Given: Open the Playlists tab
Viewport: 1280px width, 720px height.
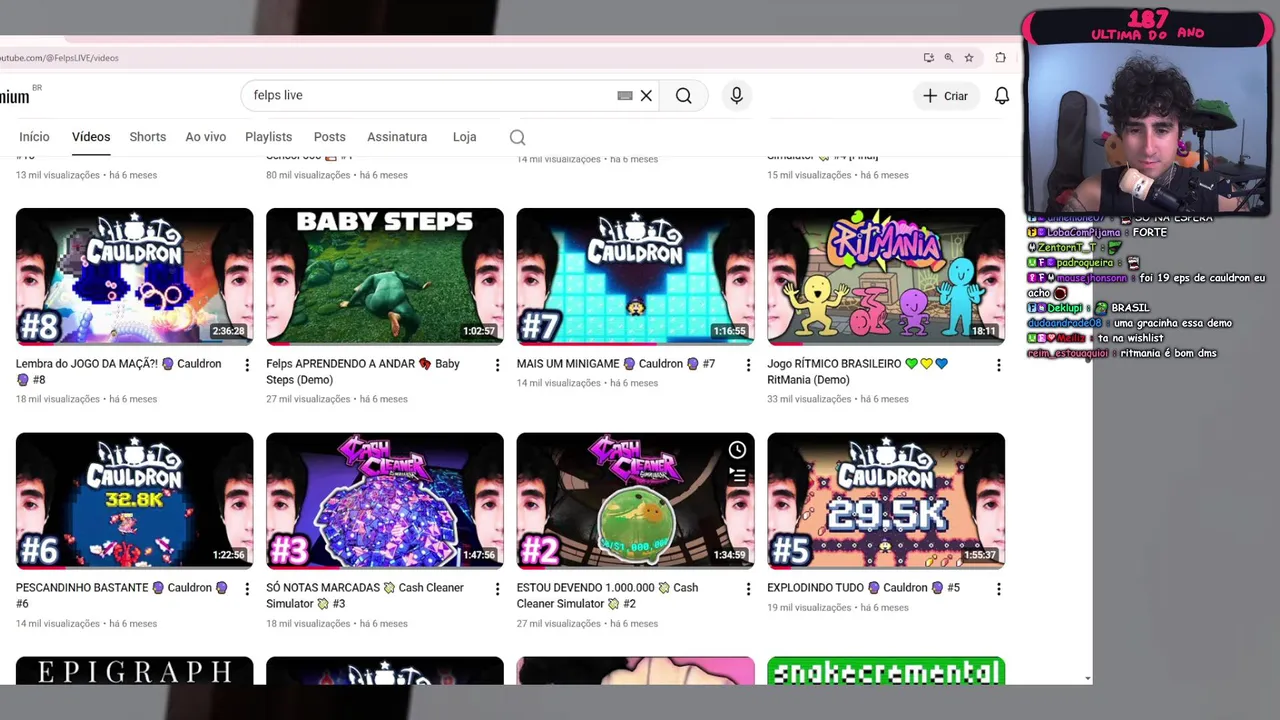Looking at the screenshot, I should pos(269,137).
